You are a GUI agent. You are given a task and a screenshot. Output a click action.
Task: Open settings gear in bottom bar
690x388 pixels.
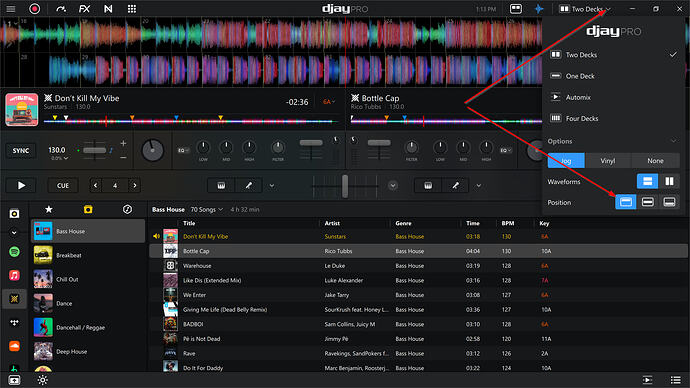42,380
